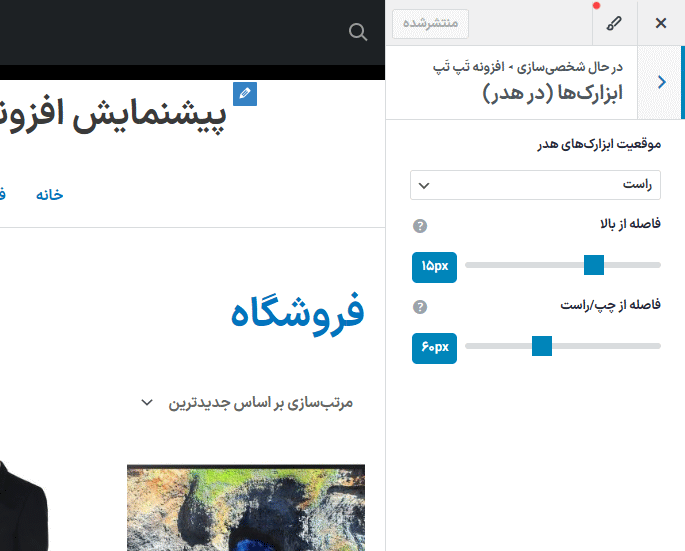Click the blue pencil edit shortcut
Image resolution: width=685 pixels, height=551 pixels.
coord(245,94)
